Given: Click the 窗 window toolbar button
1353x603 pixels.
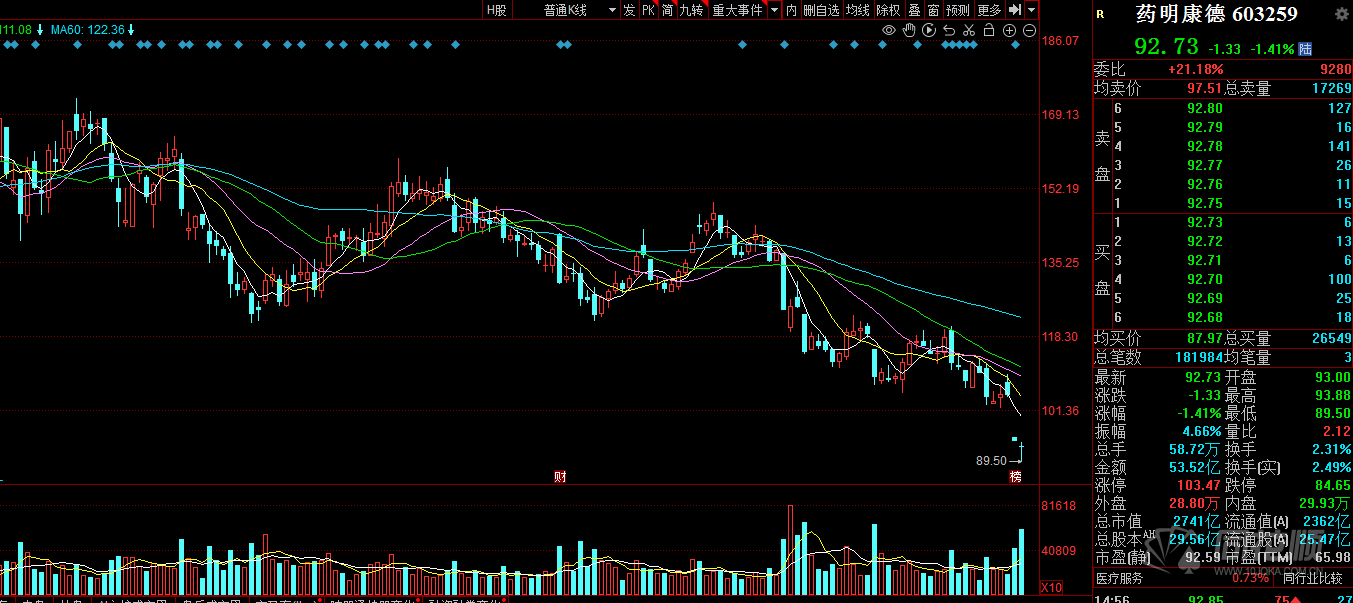Looking at the screenshot, I should pyautogui.click(x=933, y=10).
